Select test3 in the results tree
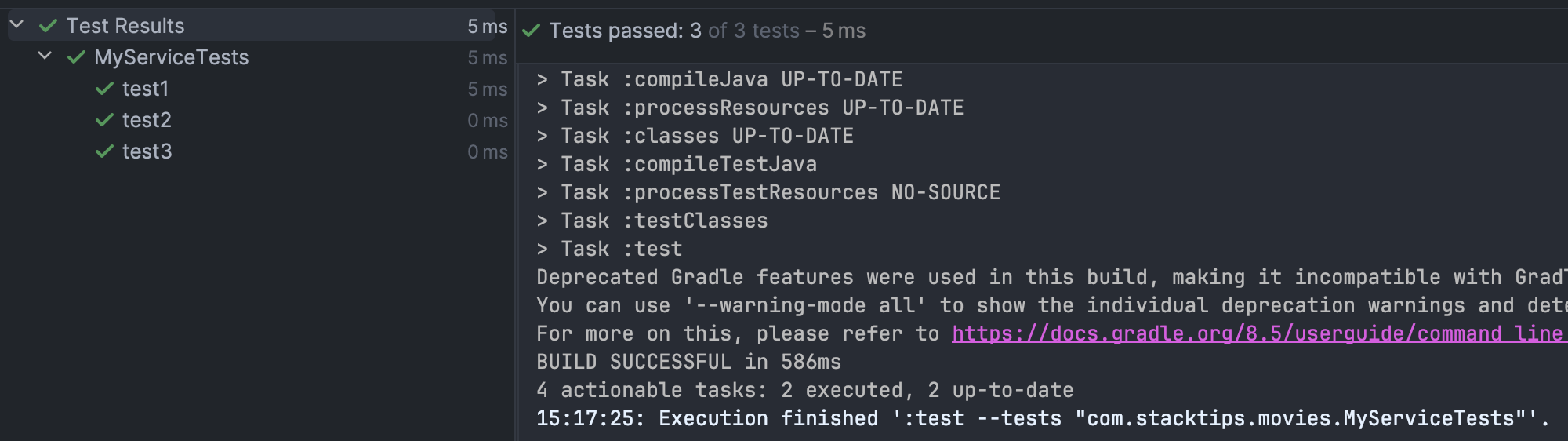The image size is (1568, 441). [x=147, y=151]
